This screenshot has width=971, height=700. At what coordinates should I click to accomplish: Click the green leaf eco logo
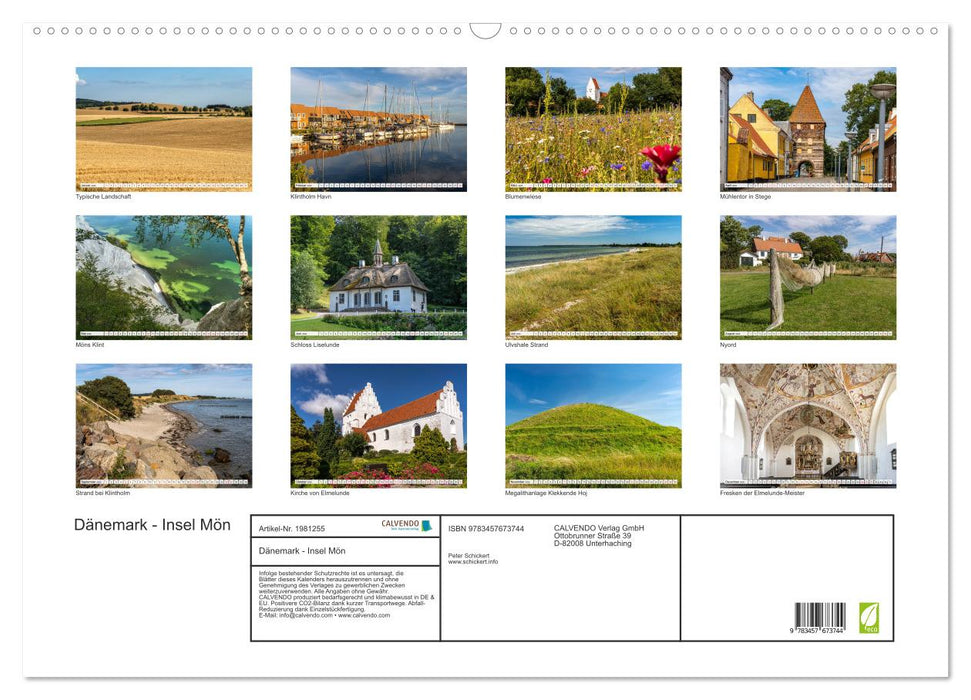(x=869, y=617)
